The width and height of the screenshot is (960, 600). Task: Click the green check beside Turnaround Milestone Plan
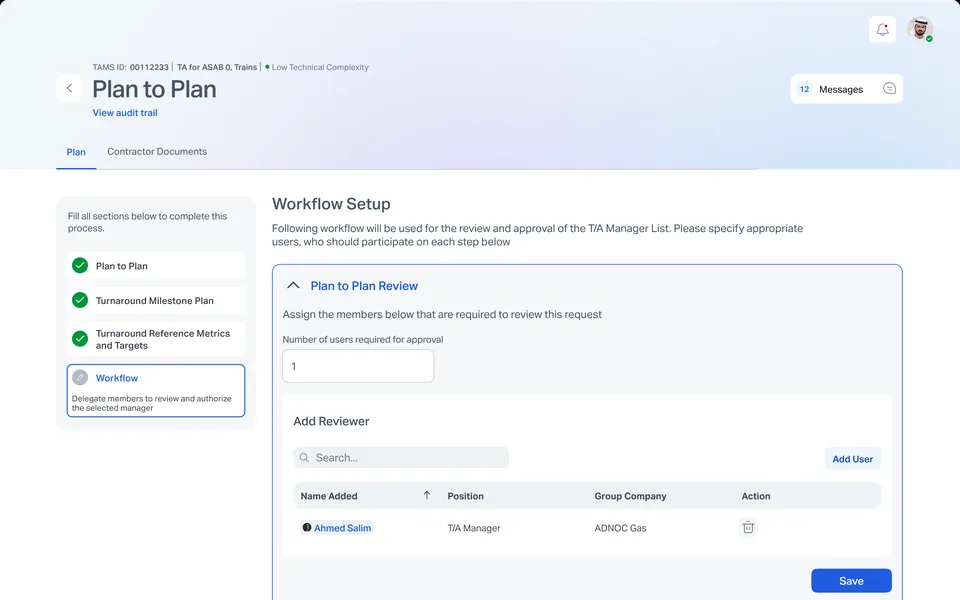coord(80,300)
